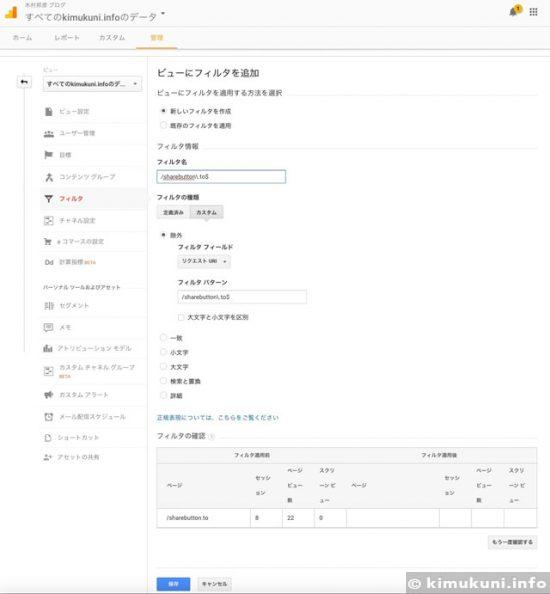Select the 検索と置換 radio button
The height and width of the screenshot is (594, 550).
pyautogui.click(x=163, y=381)
